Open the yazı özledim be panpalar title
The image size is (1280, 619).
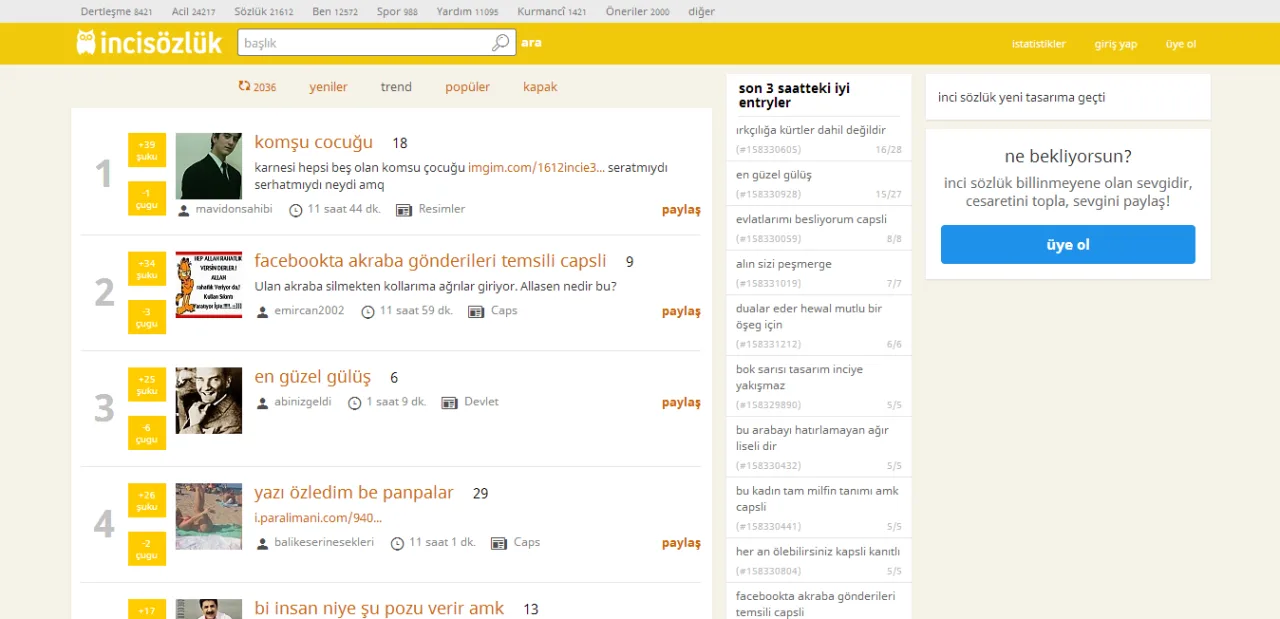tap(354, 492)
